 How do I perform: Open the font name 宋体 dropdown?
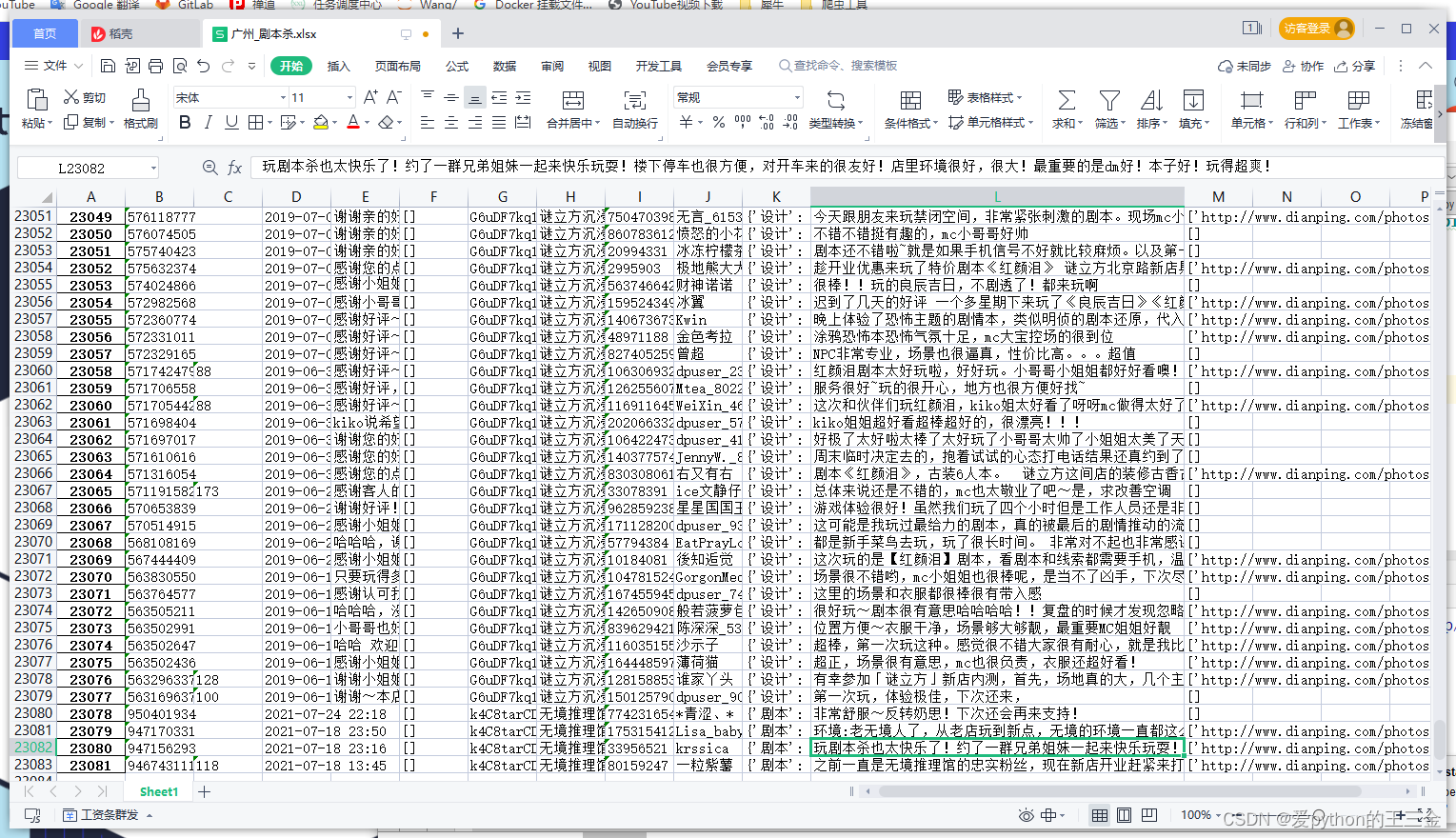coord(283,97)
